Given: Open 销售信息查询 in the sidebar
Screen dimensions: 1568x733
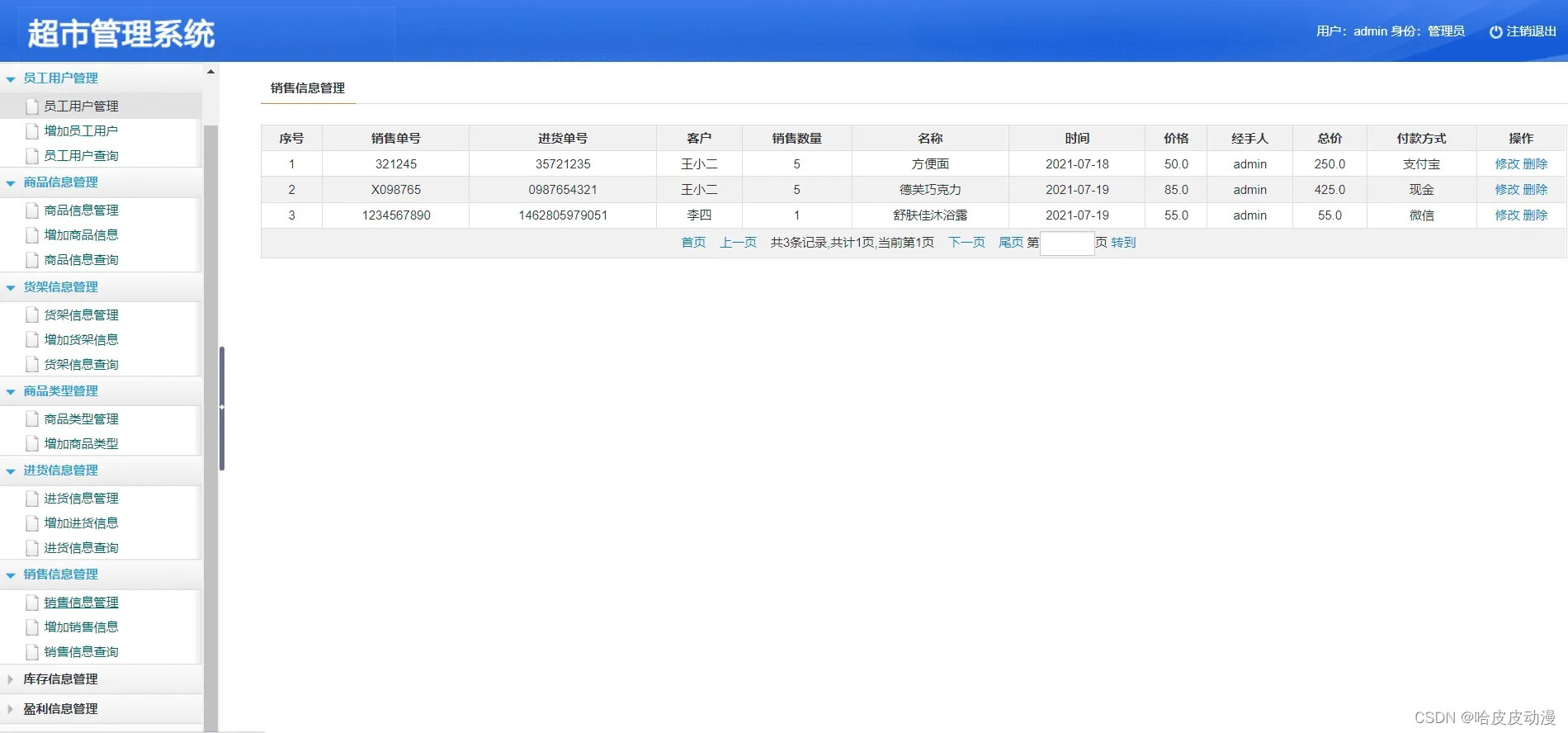Looking at the screenshot, I should coord(81,652).
